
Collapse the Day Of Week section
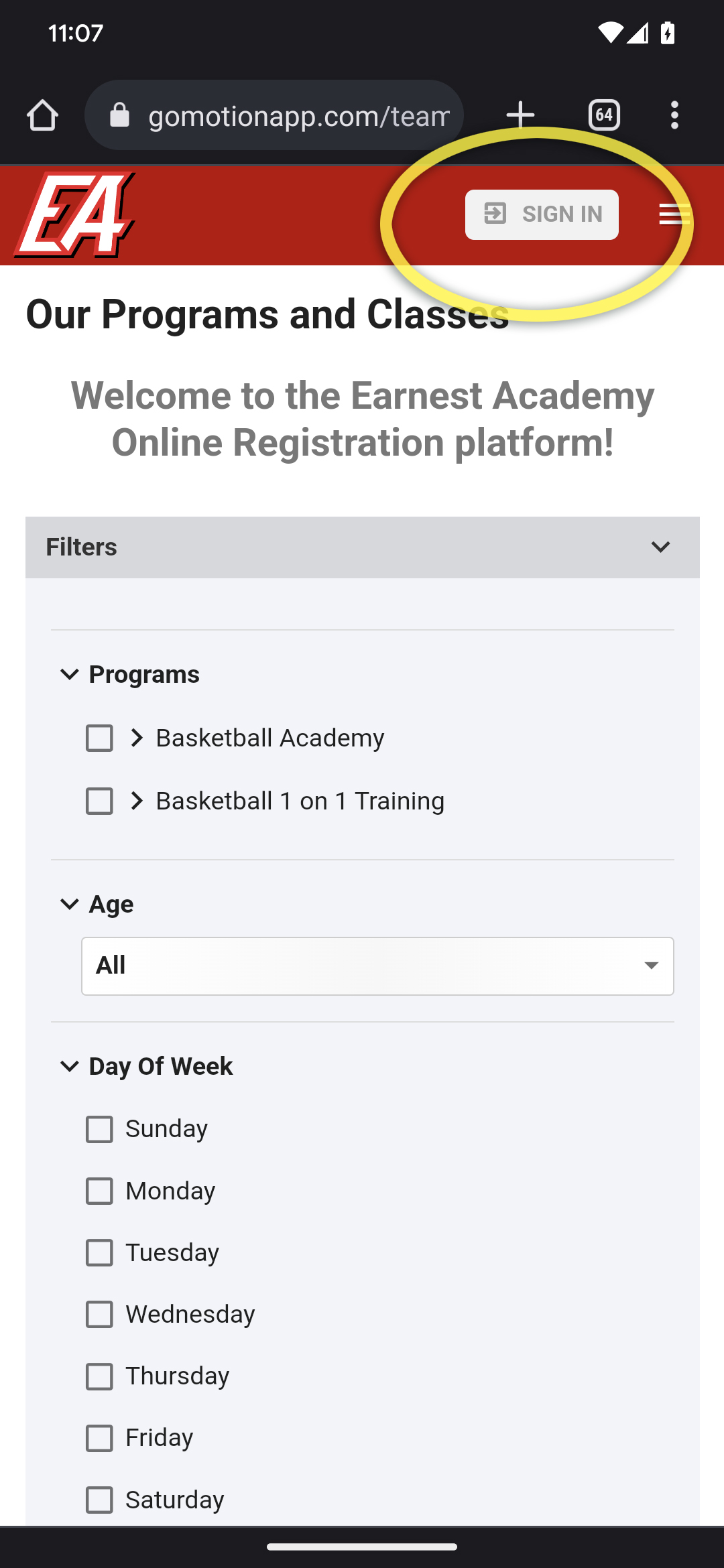tap(70, 1066)
